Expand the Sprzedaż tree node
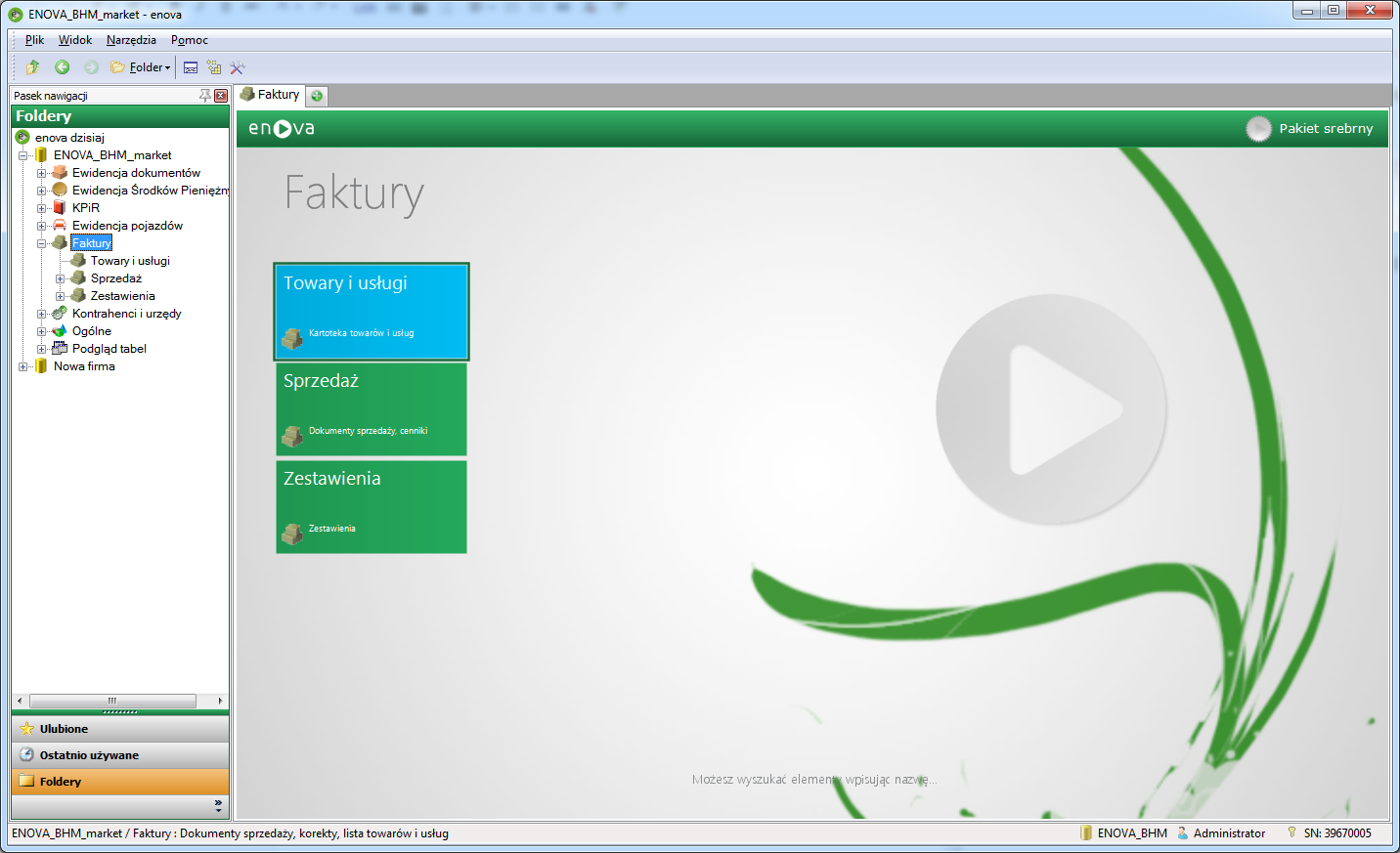This screenshot has height=853, width=1400. (x=60, y=278)
